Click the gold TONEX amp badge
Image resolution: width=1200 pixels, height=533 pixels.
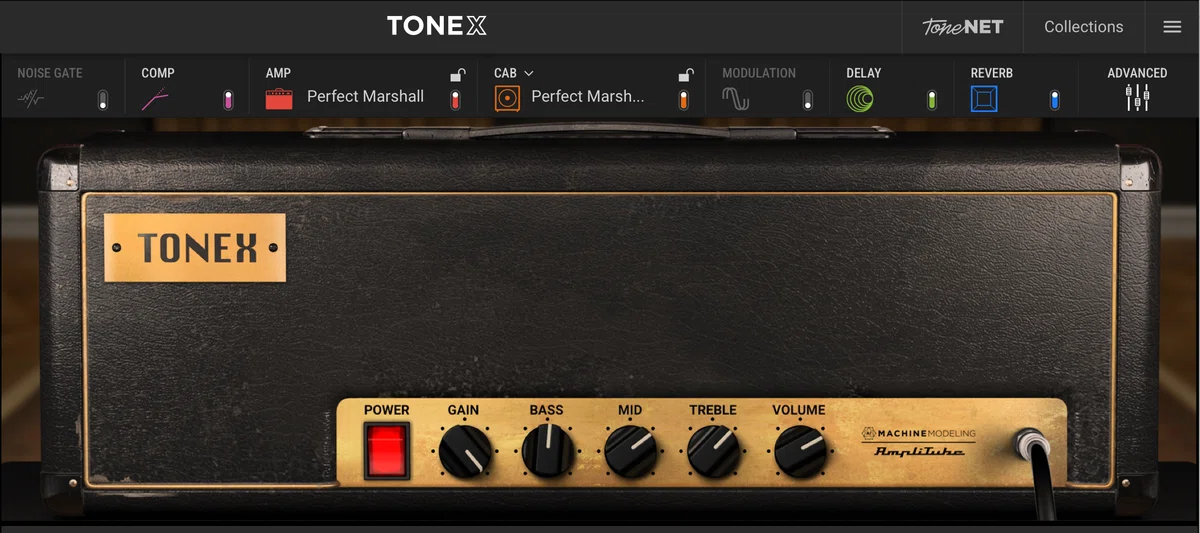tap(195, 247)
